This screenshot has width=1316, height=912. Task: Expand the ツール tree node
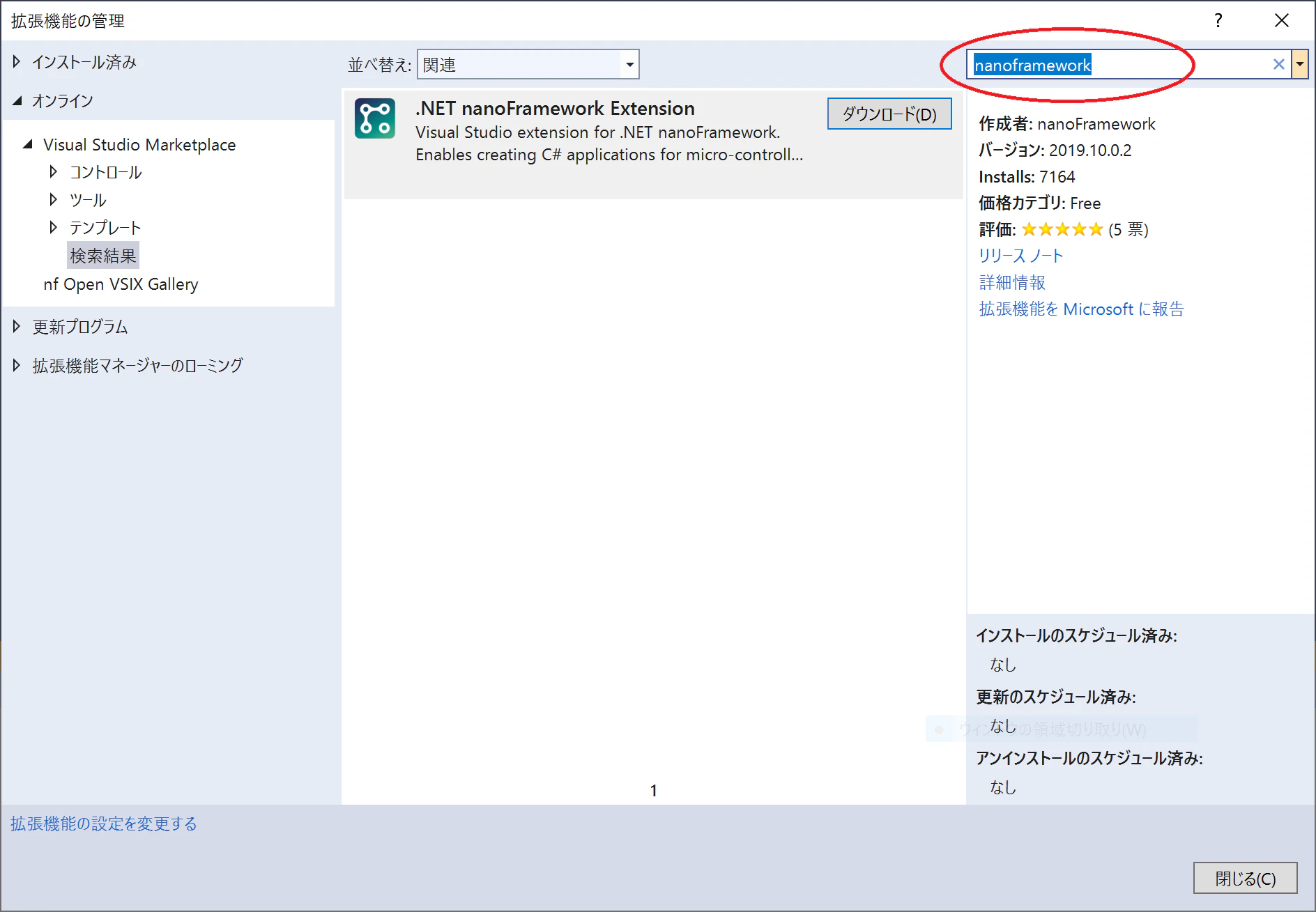53,199
